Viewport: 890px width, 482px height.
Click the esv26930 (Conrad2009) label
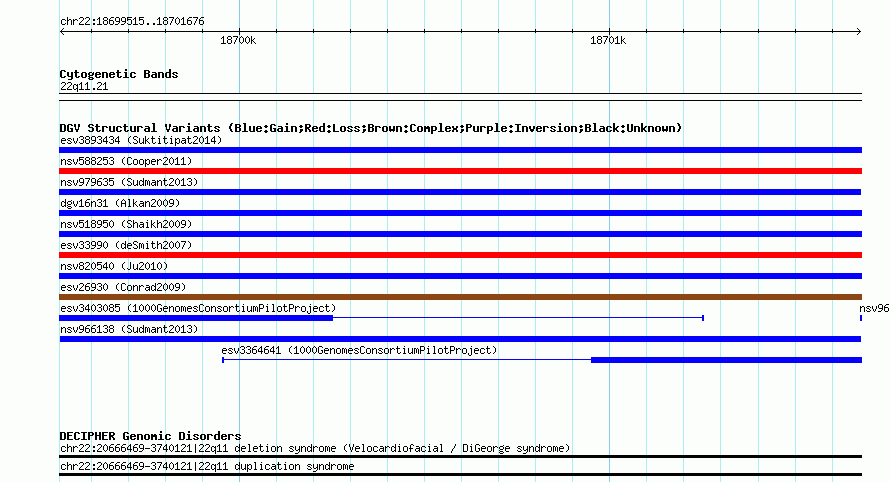coord(123,287)
